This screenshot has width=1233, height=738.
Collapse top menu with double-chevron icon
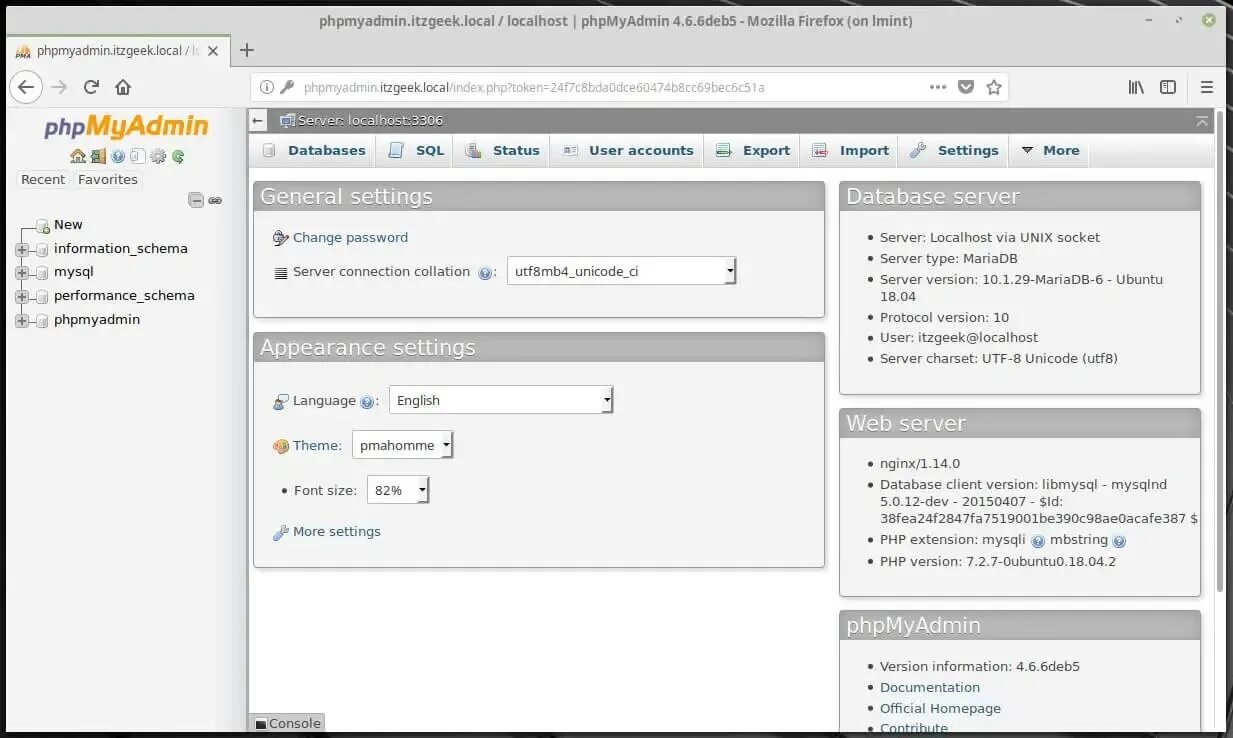(x=1202, y=121)
